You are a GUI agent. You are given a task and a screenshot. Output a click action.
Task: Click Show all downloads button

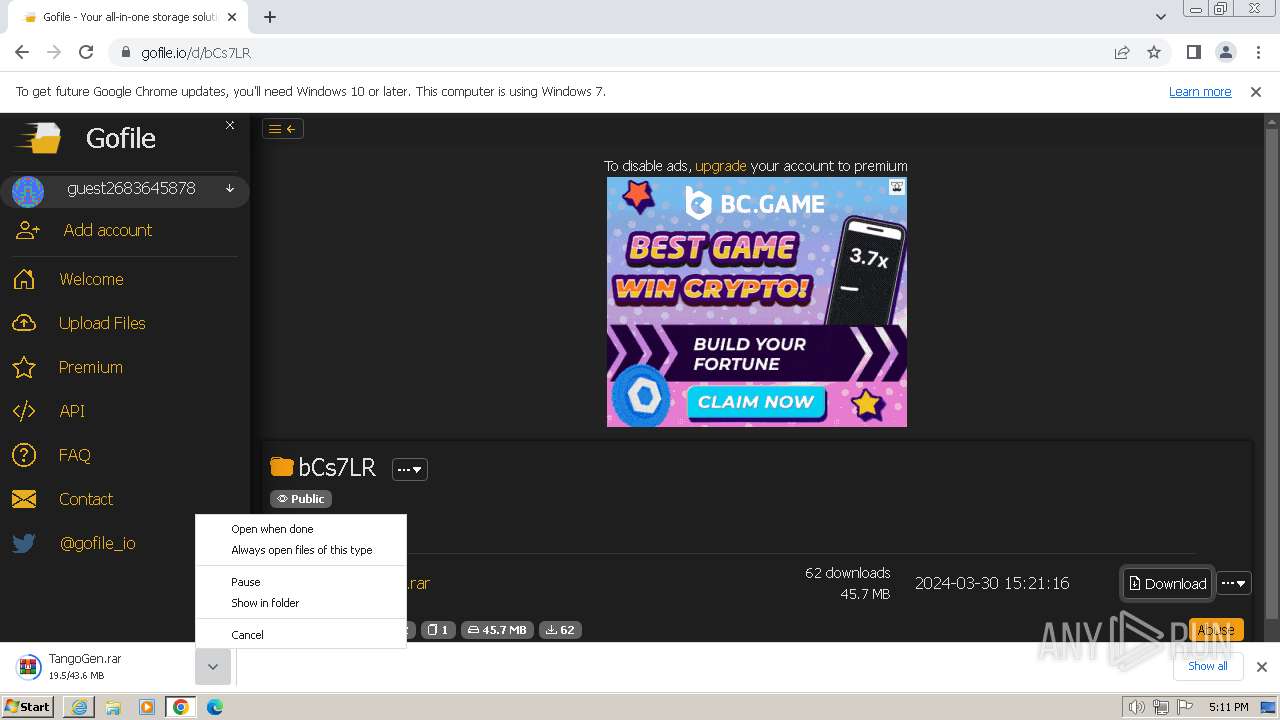(x=1208, y=666)
